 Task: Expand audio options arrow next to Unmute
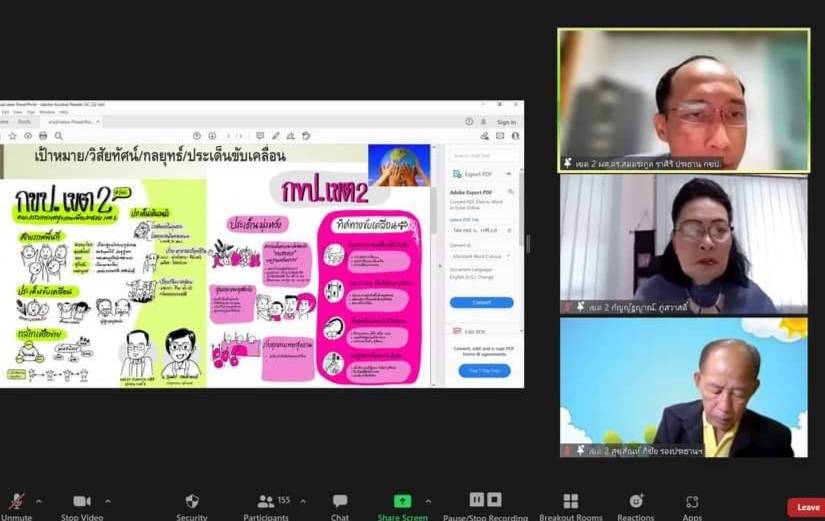coord(39,501)
